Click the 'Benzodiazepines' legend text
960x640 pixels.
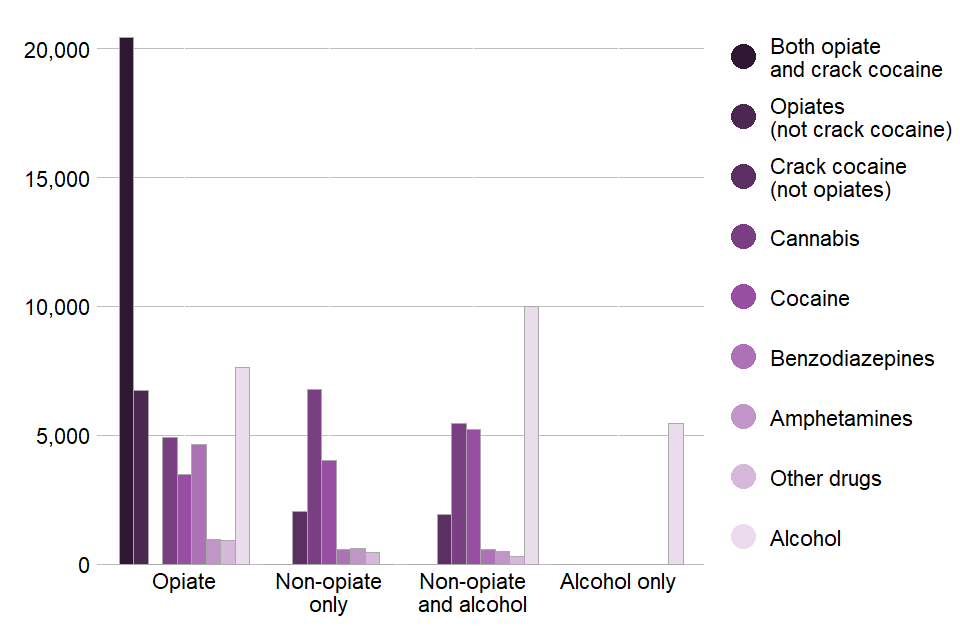(852, 358)
